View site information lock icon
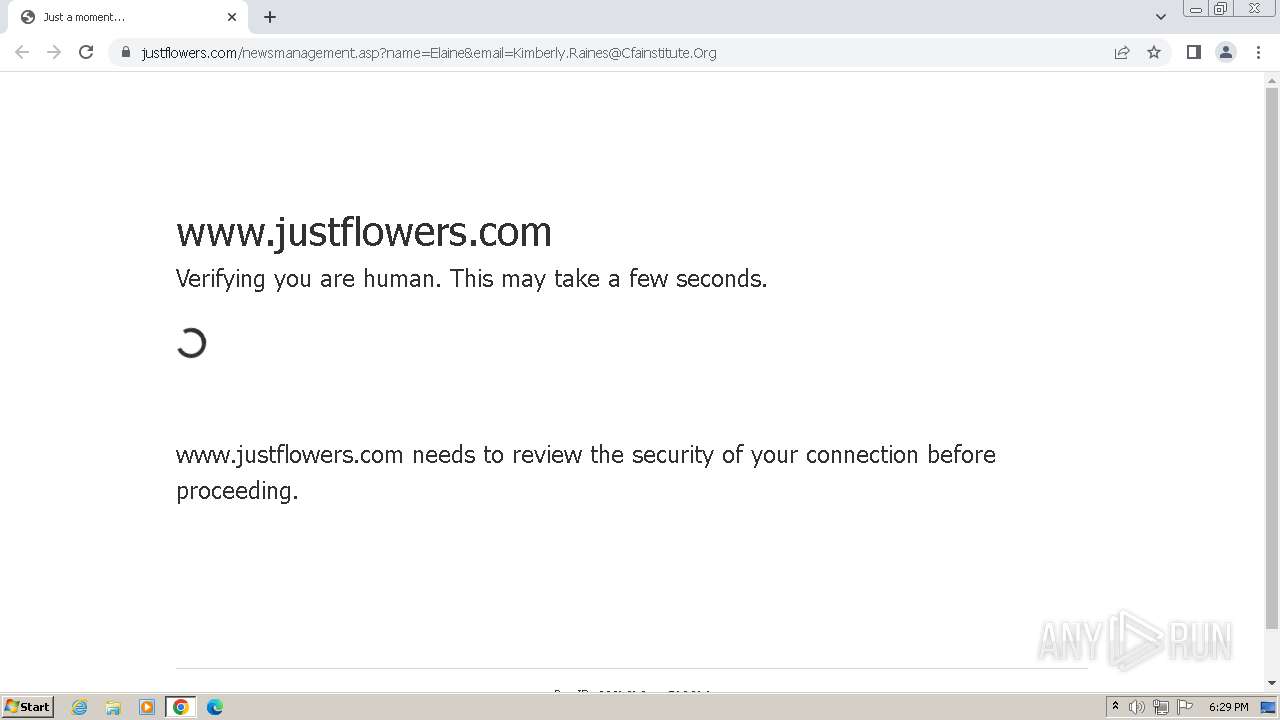The height and width of the screenshot is (720, 1280). (x=126, y=52)
